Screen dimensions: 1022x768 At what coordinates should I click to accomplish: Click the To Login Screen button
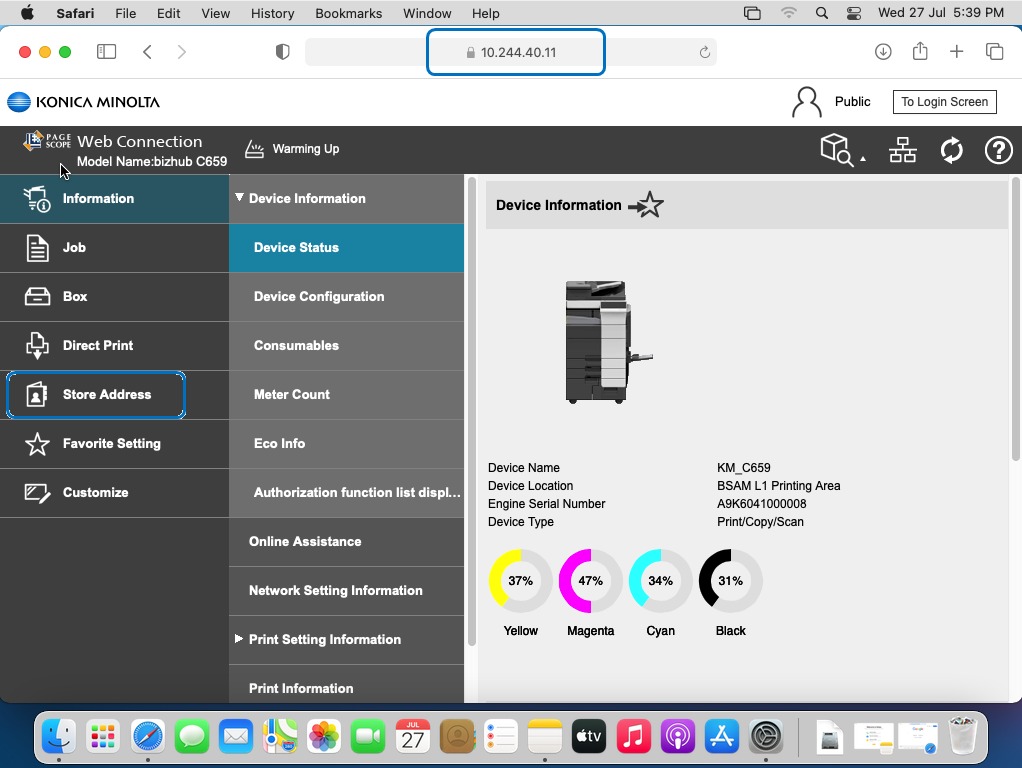944,102
